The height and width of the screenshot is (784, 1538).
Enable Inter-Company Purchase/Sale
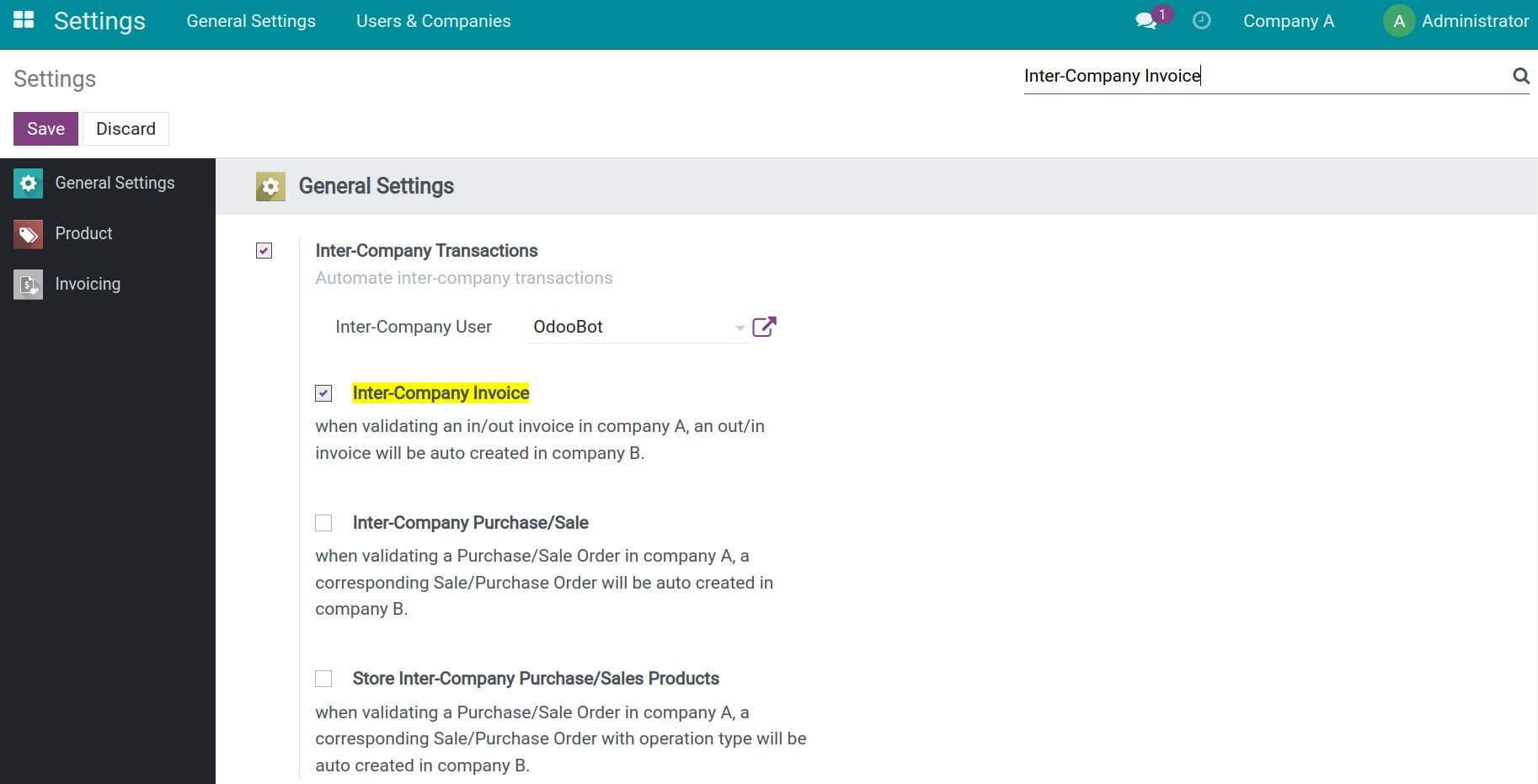tap(323, 522)
